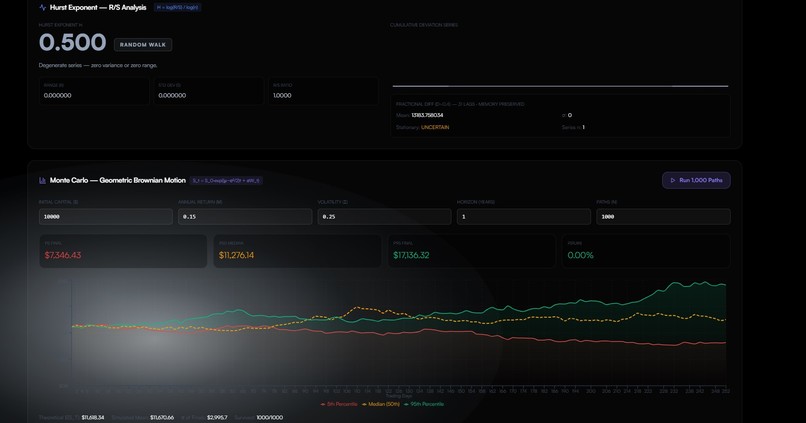Click the Stationary status UNCERTAIN

pos(435,127)
